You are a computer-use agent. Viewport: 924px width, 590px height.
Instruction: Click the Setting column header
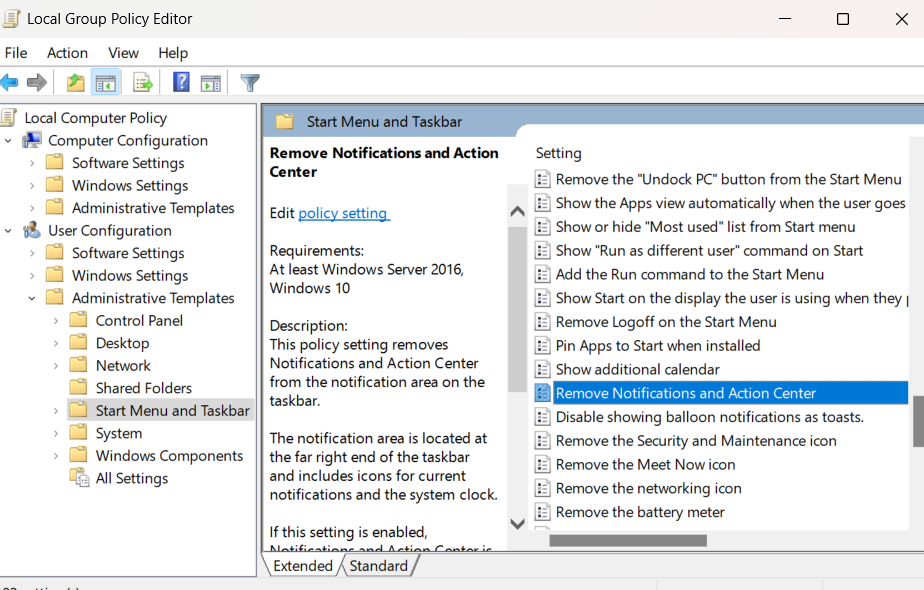point(558,153)
